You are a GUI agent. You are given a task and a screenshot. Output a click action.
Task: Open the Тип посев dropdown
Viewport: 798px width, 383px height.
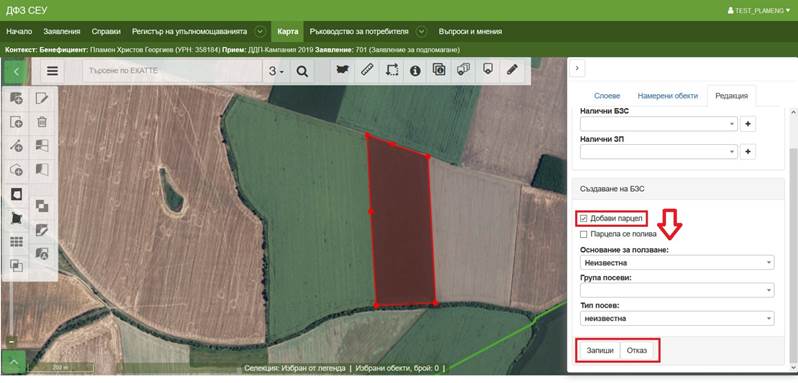click(x=677, y=318)
